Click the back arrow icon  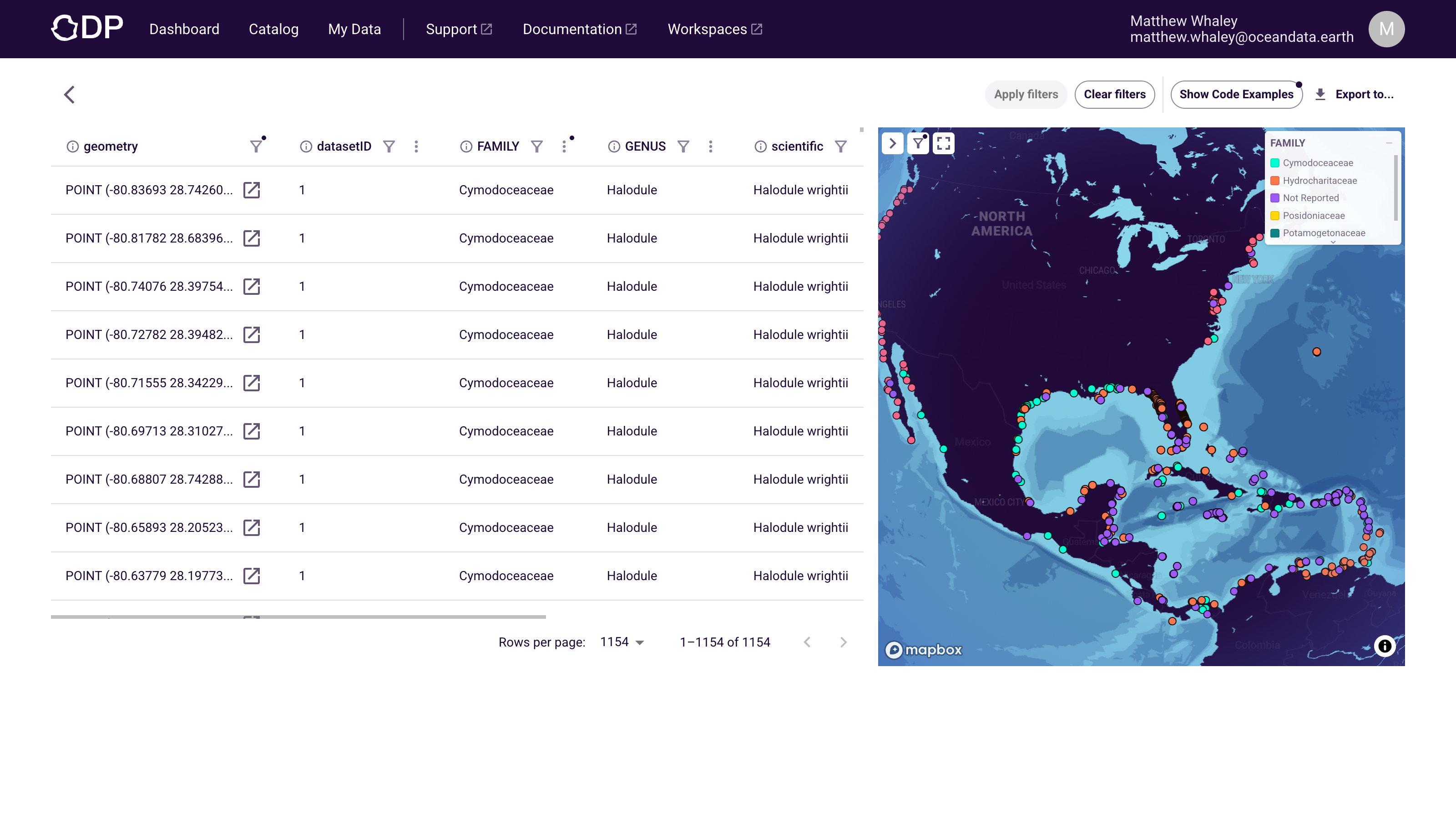point(70,94)
